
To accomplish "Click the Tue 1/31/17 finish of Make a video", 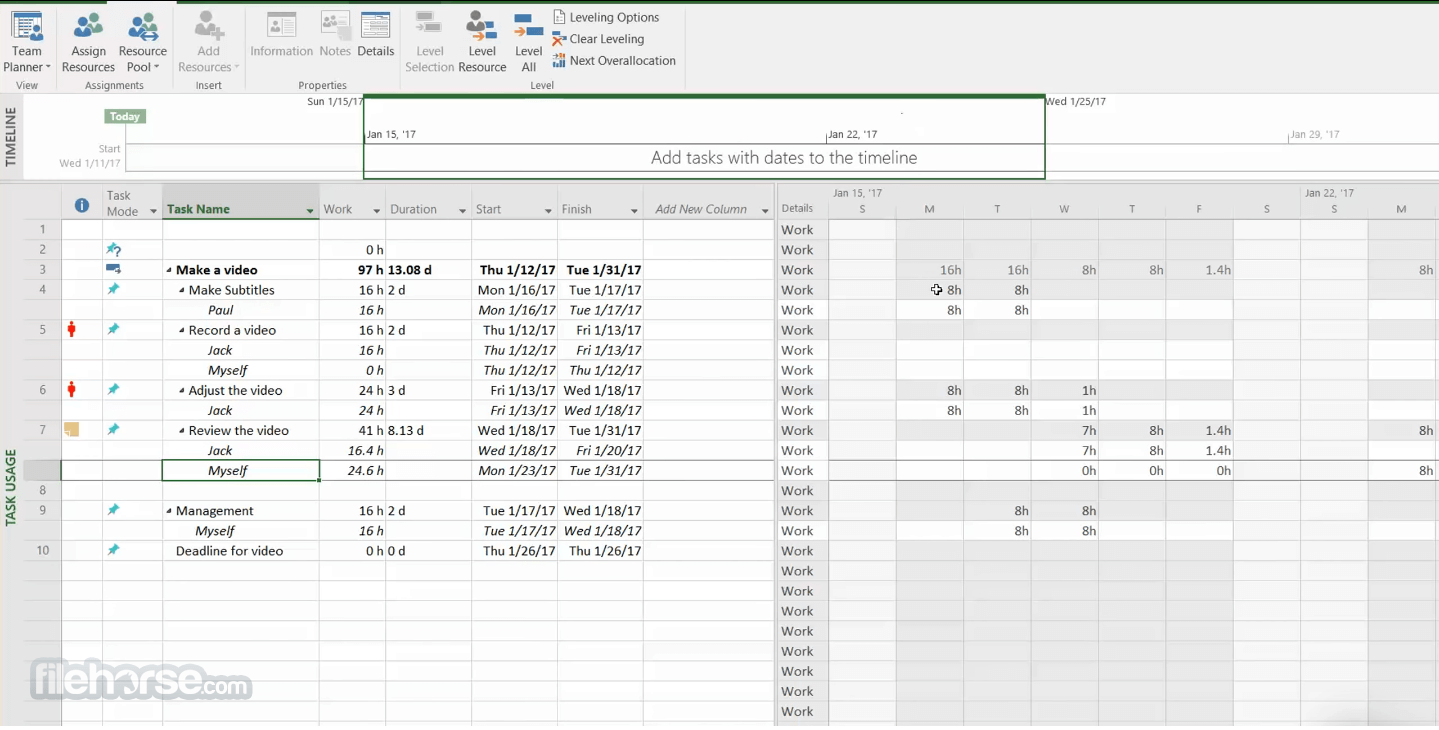I will point(600,270).
